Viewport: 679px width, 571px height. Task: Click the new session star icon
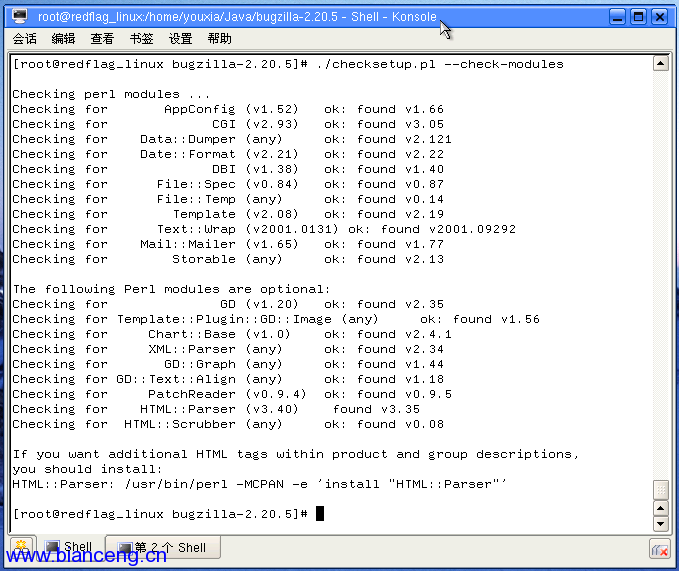(22, 547)
